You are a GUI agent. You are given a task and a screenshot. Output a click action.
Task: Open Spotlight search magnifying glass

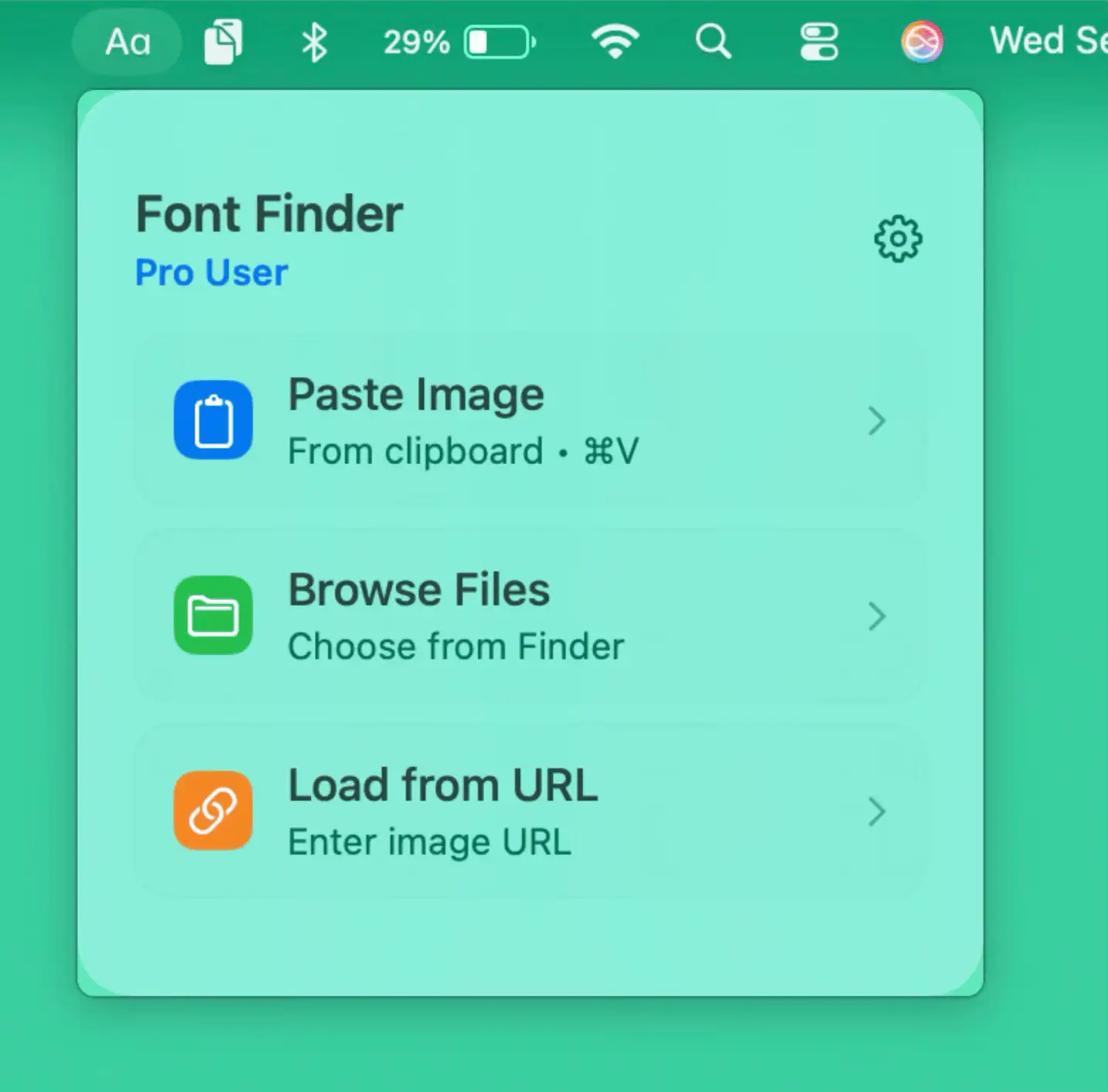point(713,42)
